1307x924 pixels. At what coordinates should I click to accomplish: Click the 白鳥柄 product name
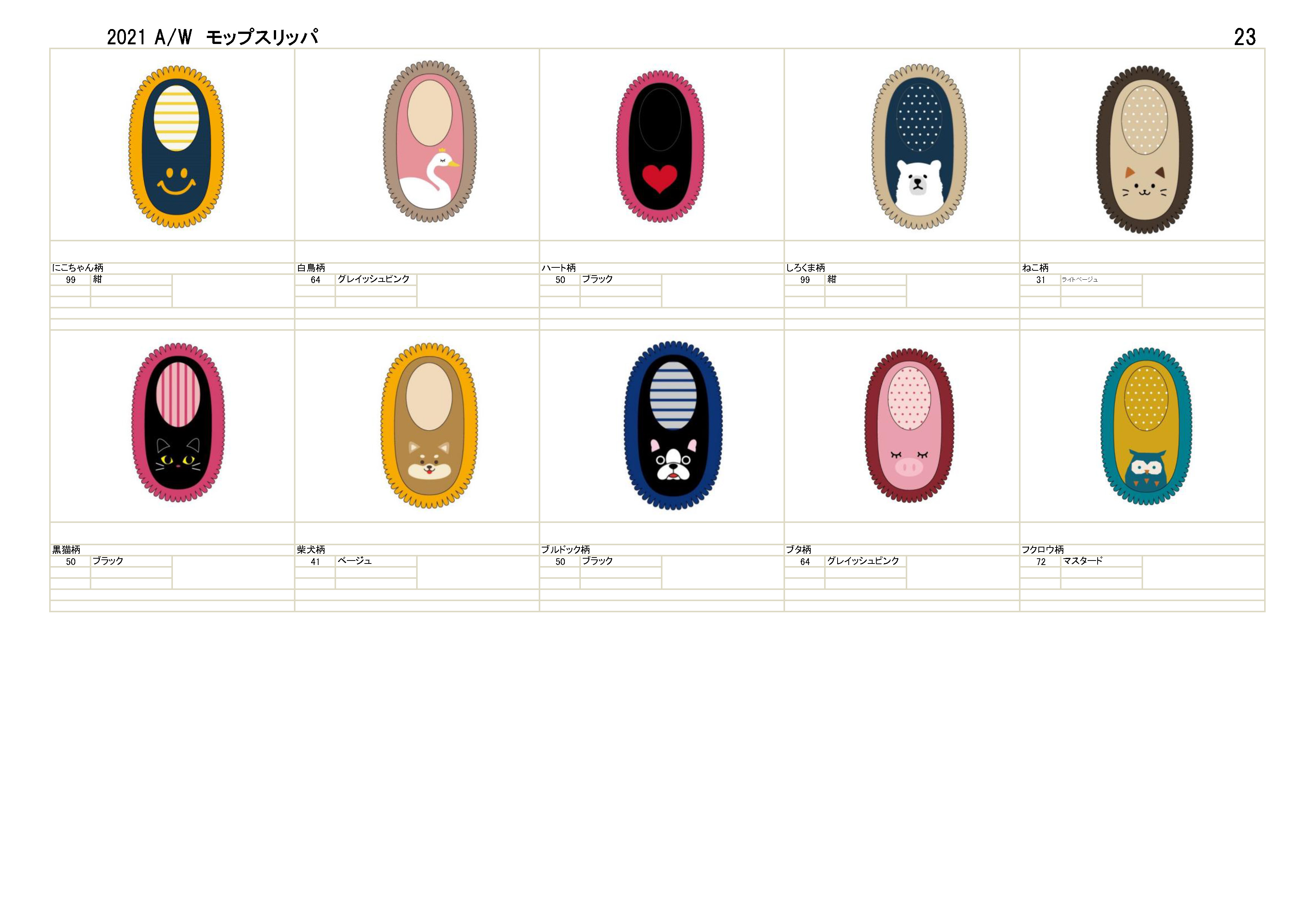tap(311, 268)
